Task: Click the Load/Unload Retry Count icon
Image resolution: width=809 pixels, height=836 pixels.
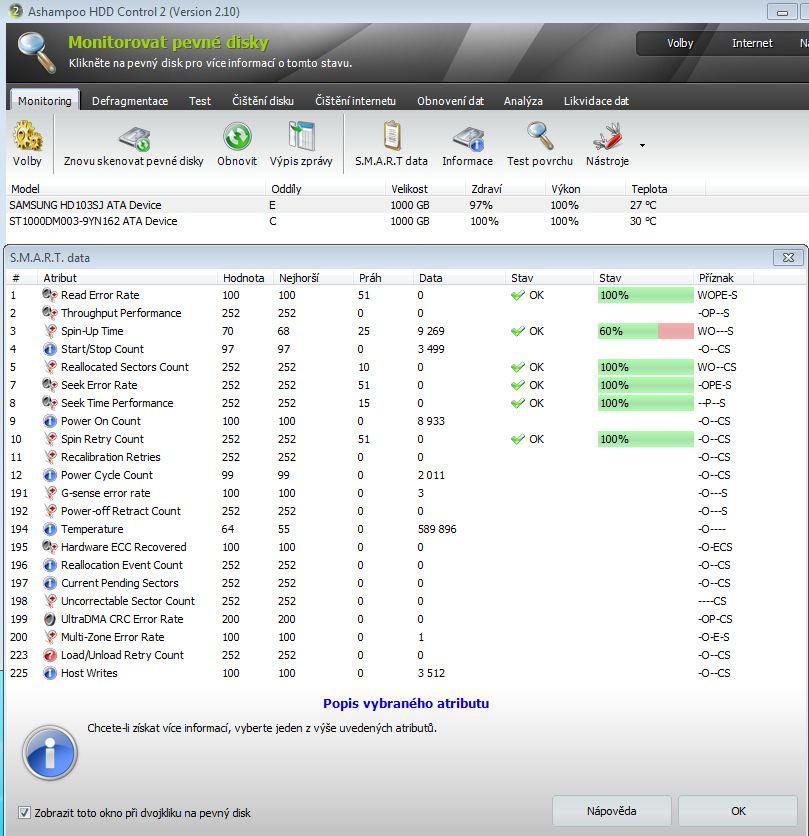Action: click(50, 655)
